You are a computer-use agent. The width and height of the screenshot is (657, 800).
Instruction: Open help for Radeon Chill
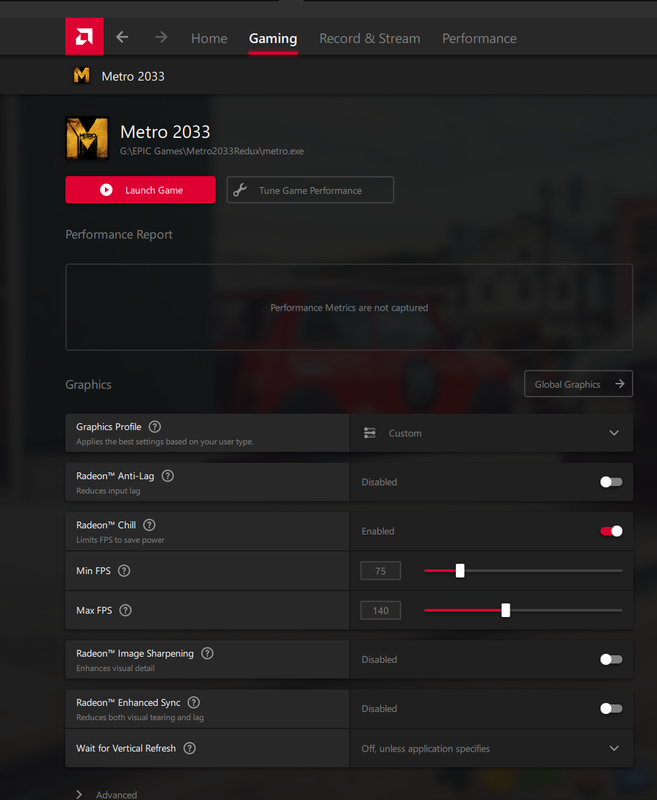click(149, 525)
